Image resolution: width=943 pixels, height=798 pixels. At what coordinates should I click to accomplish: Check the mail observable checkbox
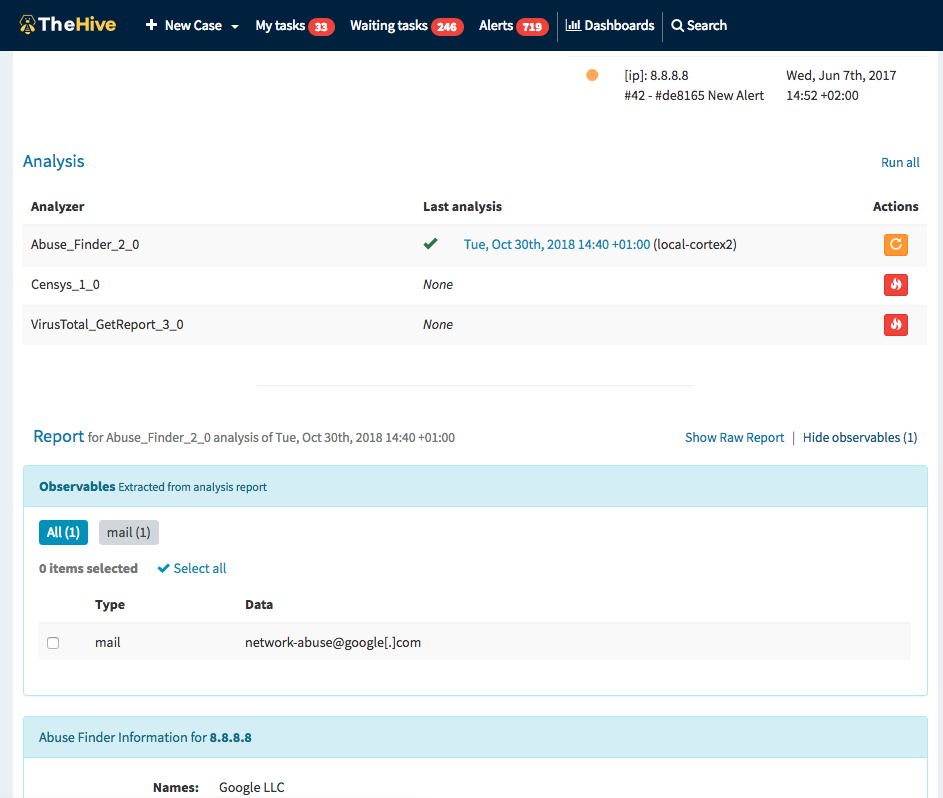tap(53, 643)
